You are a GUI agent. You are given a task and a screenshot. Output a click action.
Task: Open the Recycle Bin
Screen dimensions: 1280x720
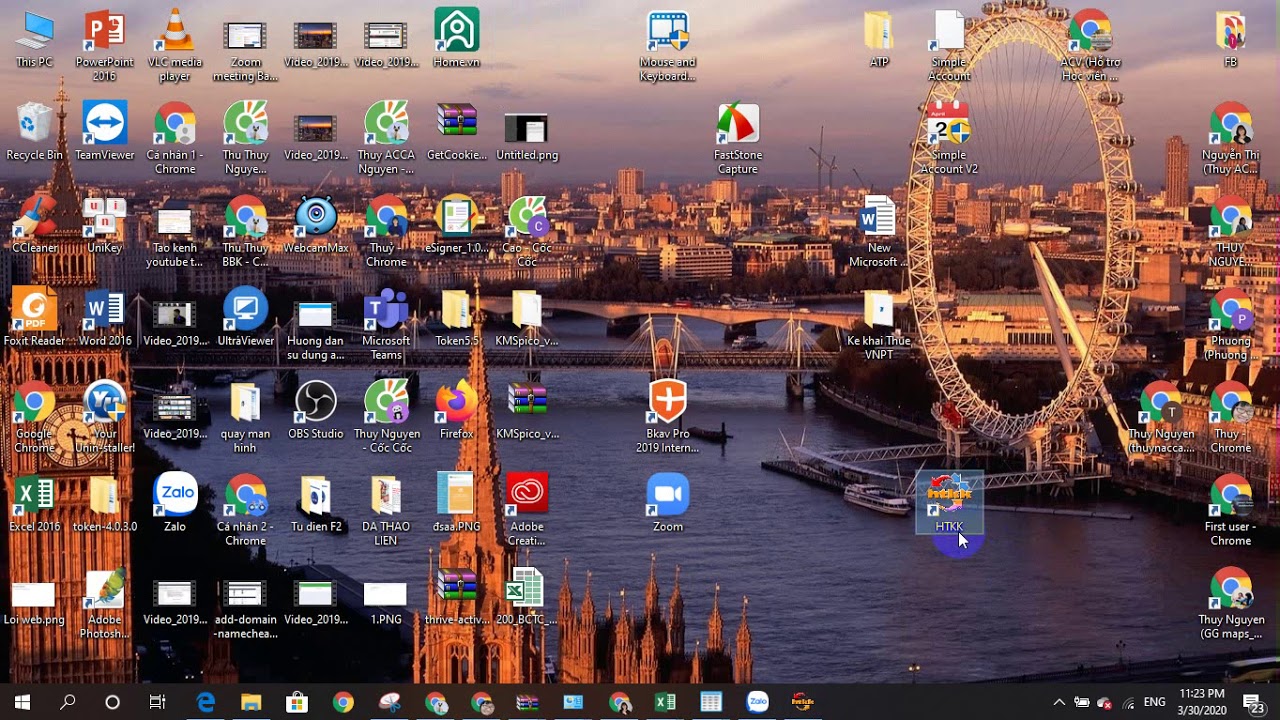click(x=34, y=131)
